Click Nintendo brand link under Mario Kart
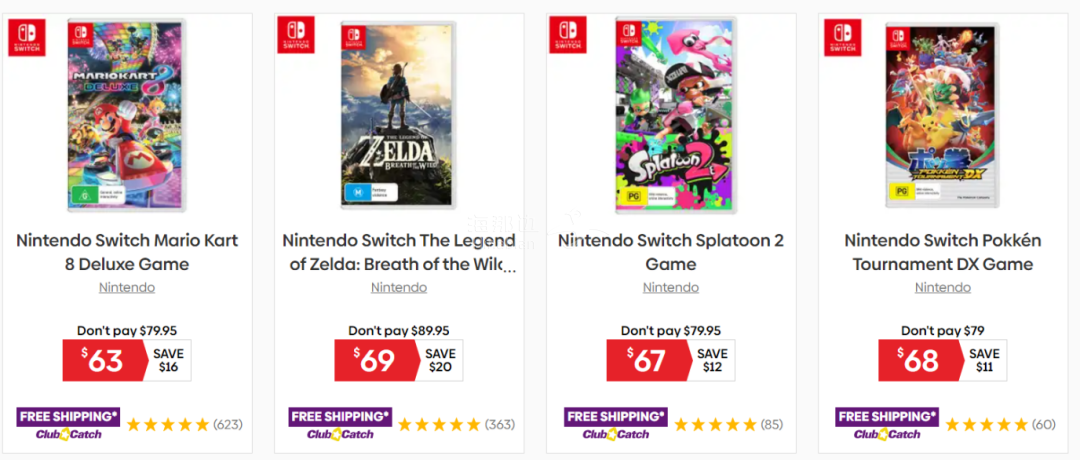The width and height of the screenshot is (1080, 460). (127, 288)
